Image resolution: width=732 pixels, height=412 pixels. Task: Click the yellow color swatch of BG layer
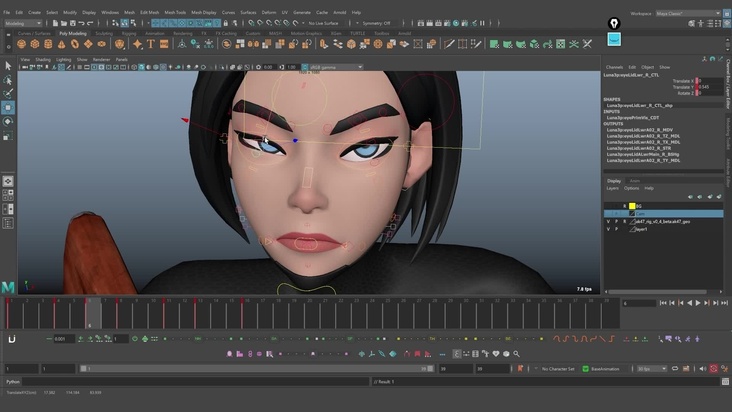click(x=634, y=205)
